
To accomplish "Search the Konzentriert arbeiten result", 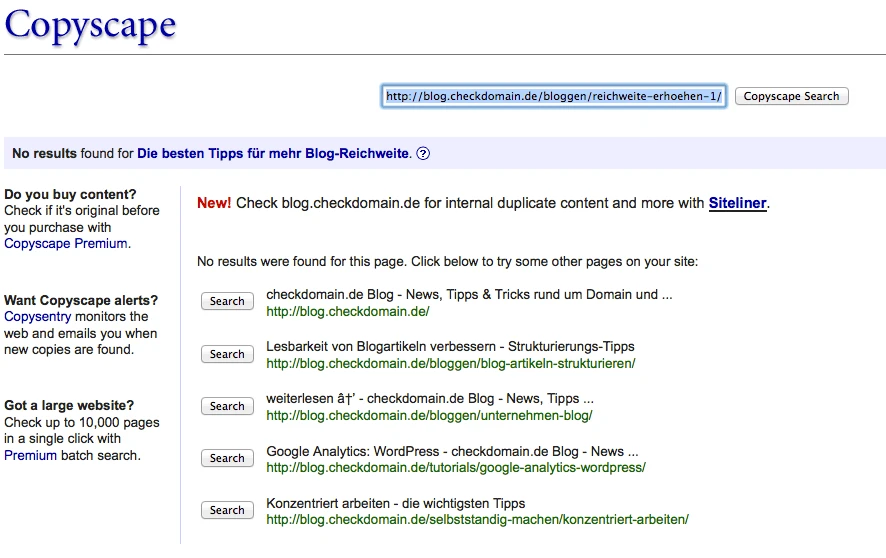I will tap(227, 510).
